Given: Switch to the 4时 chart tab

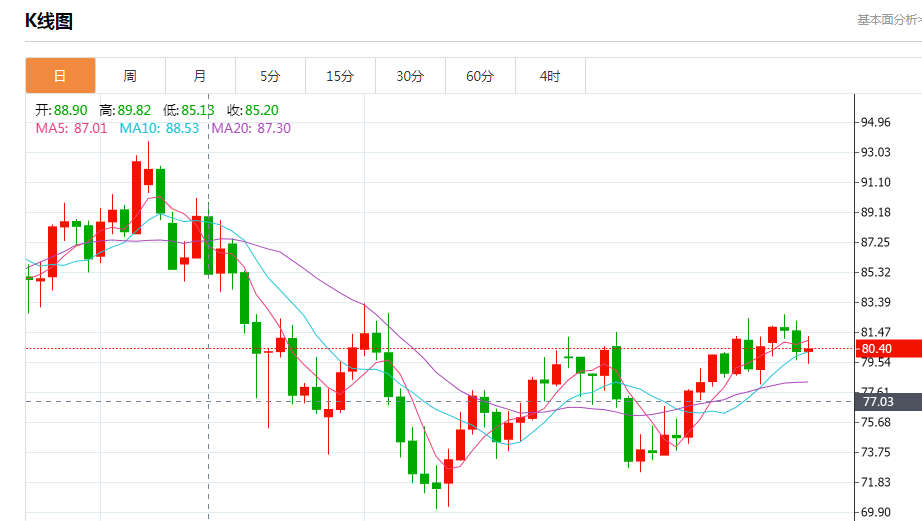Looking at the screenshot, I should pyautogui.click(x=550, y=76).
